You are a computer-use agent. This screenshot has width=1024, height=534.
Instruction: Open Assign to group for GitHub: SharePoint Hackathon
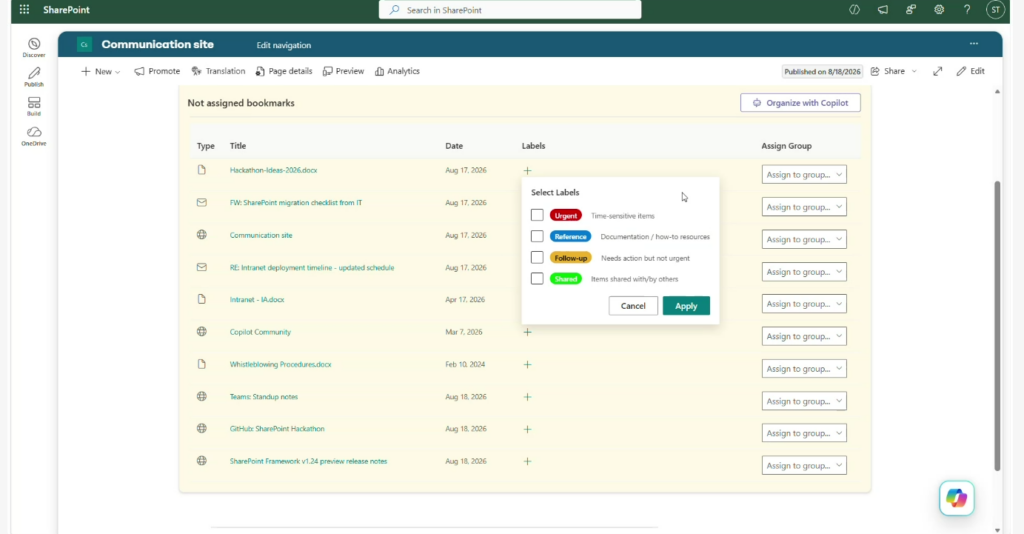click(804, 433)
